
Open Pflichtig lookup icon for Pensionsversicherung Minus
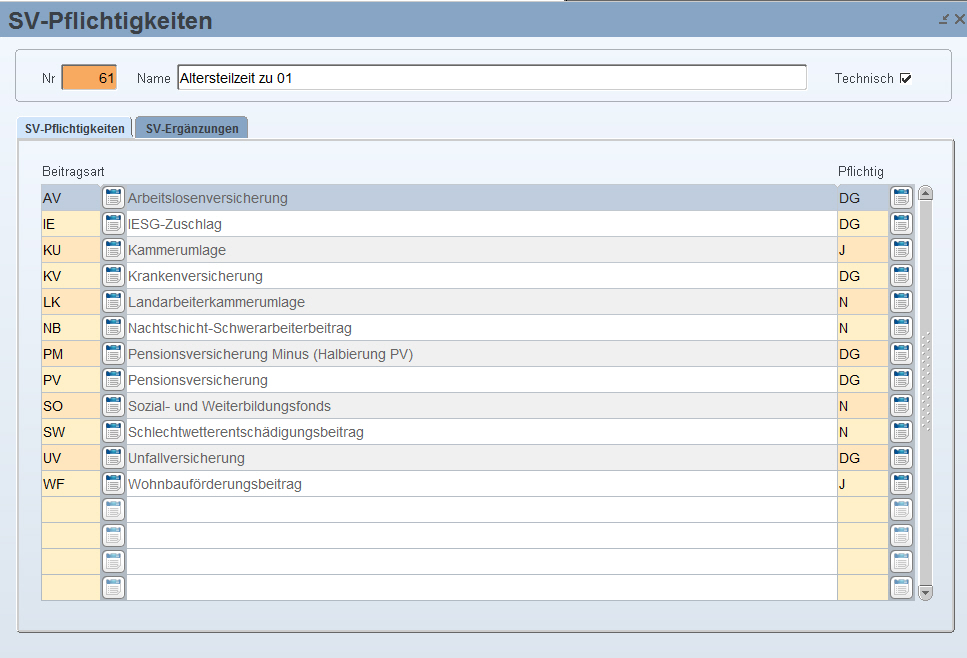tap(901, 353)
